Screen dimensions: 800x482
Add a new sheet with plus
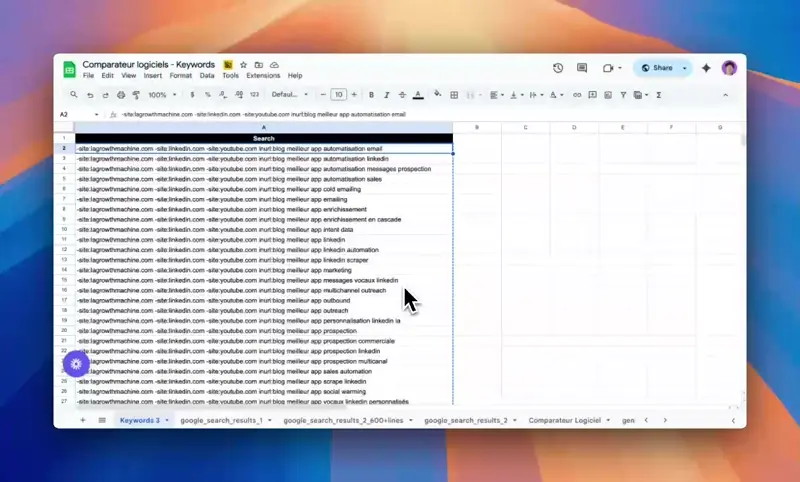83,420
